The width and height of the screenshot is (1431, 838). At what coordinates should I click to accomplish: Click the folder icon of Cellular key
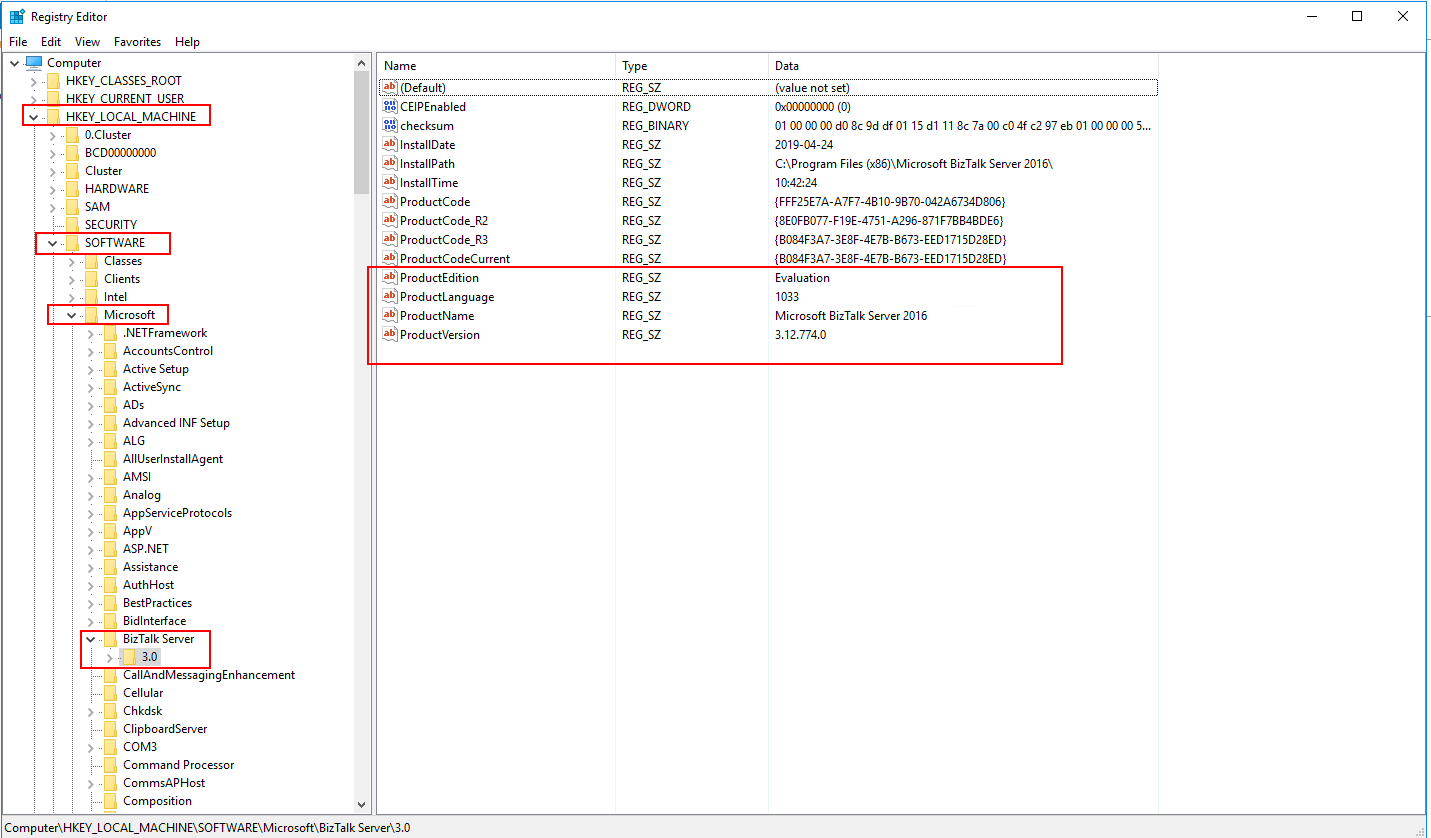(x=110, y=693)
